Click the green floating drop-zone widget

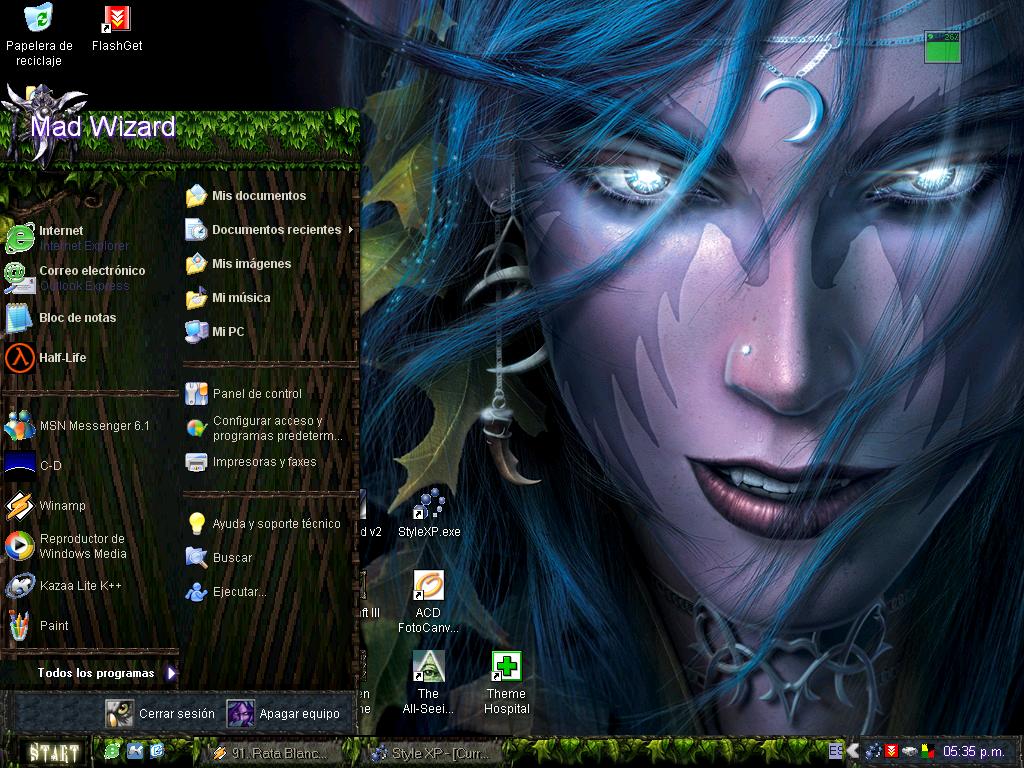(942, 47)
